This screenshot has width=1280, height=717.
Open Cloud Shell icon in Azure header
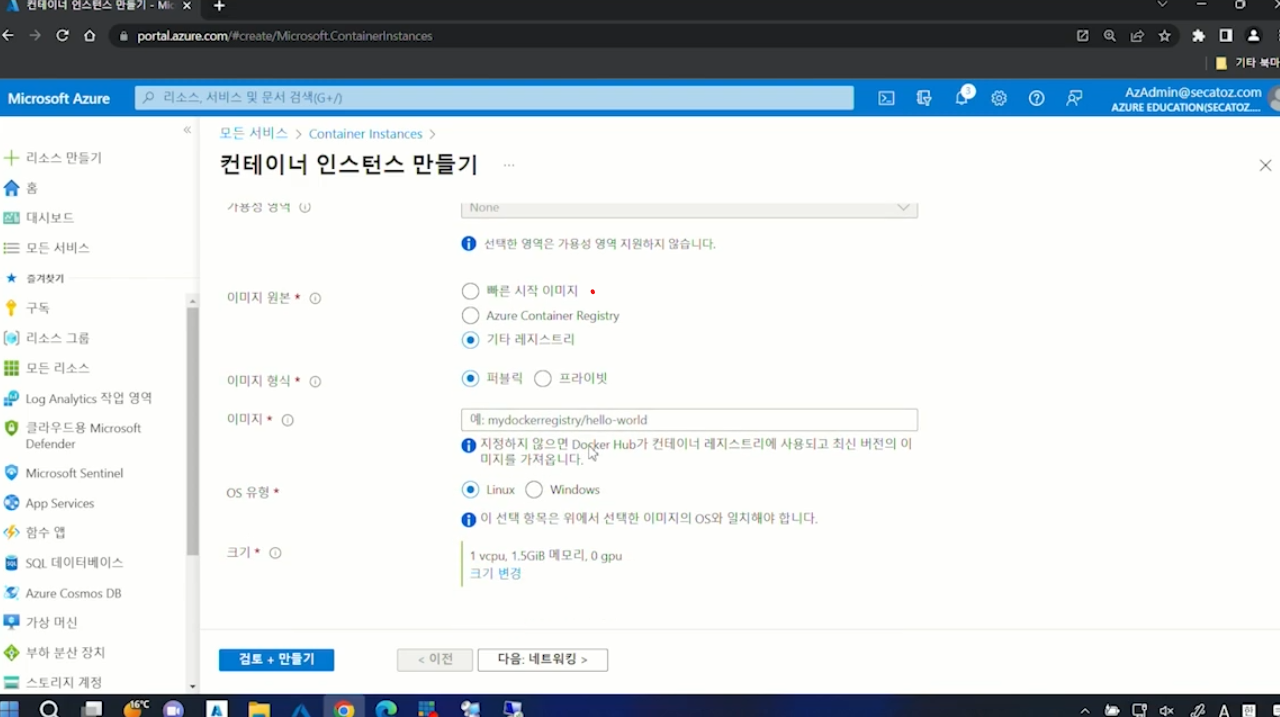(x=886, y=98)
